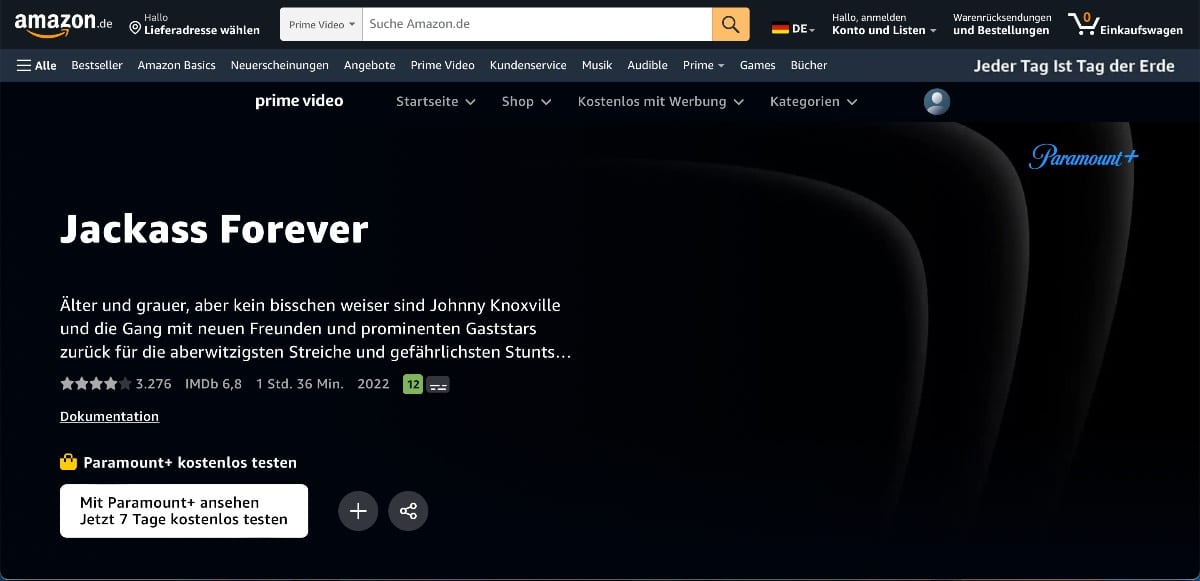Open Amazon Basics in navigation bar
Screen dimensions: 1200x581
click(177, 65)
